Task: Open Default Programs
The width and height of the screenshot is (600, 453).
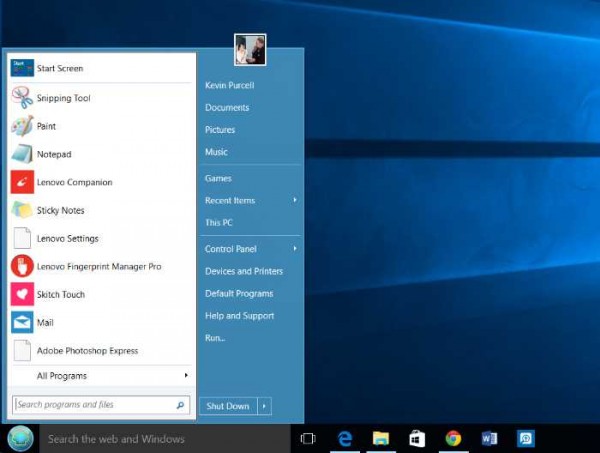Action: click(x=239, y=293)
